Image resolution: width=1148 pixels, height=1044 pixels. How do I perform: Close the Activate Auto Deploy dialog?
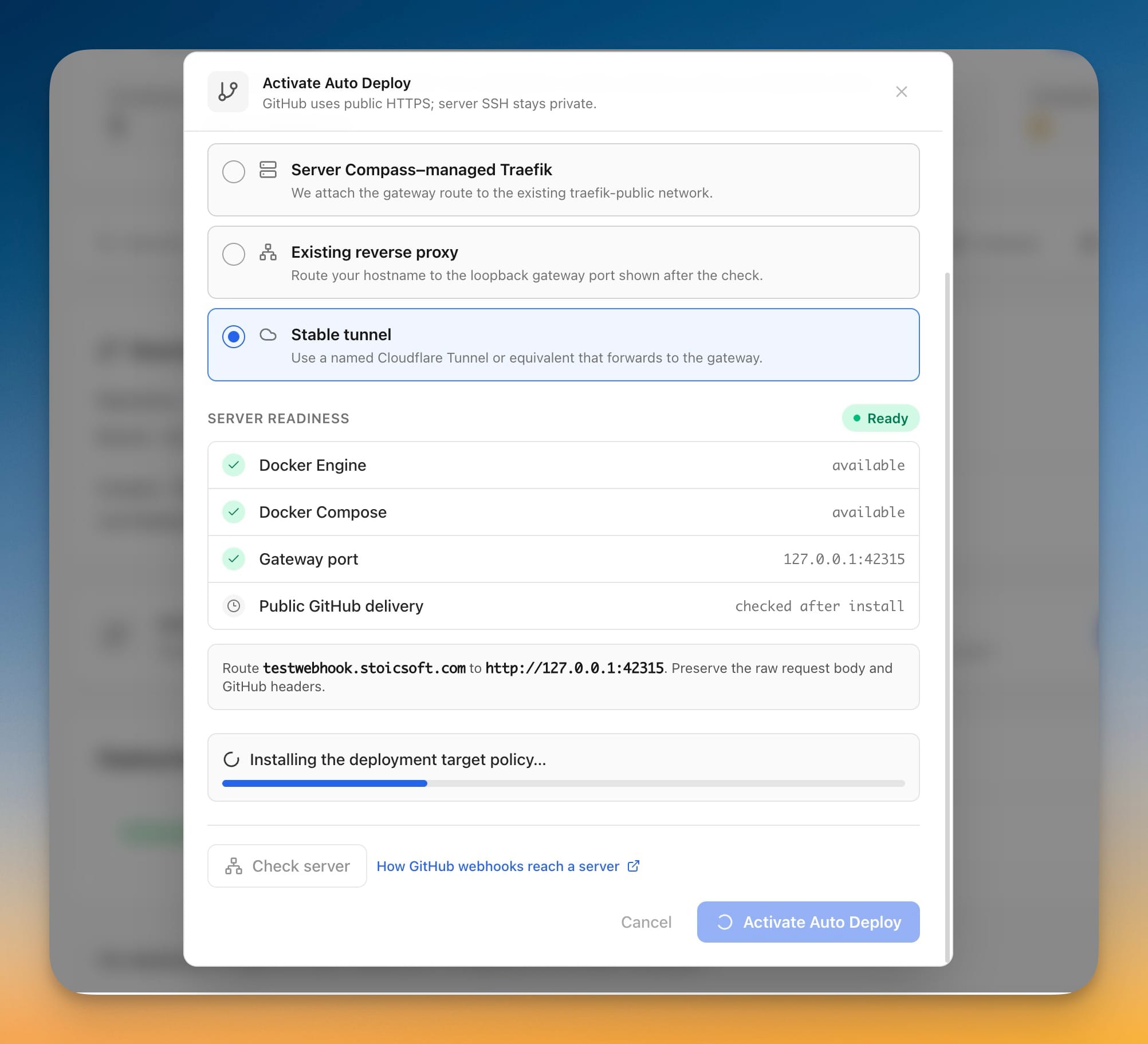[x=901, y=92]
